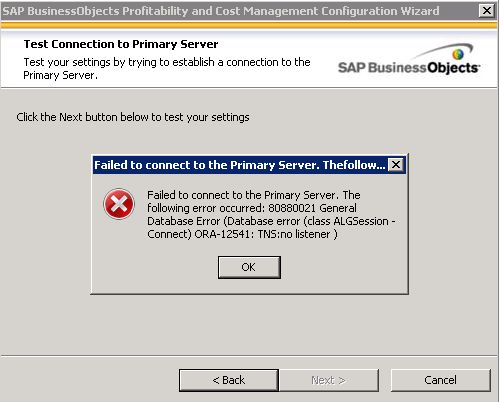This screenshot has width=499, height=402.
Task: Click the 'Failed to connect' message's first line
Action: 254,195
